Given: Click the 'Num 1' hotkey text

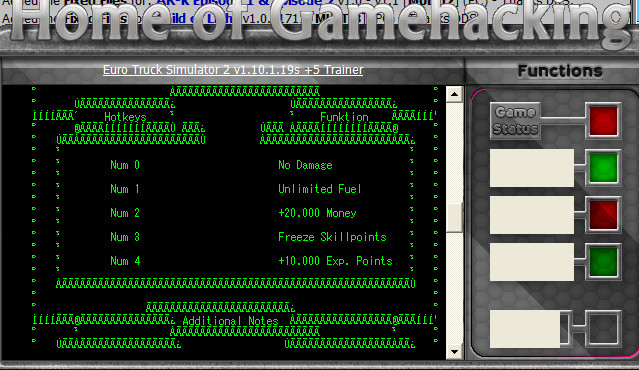Looking at the screenshot, I should click(x=125, y=189).
